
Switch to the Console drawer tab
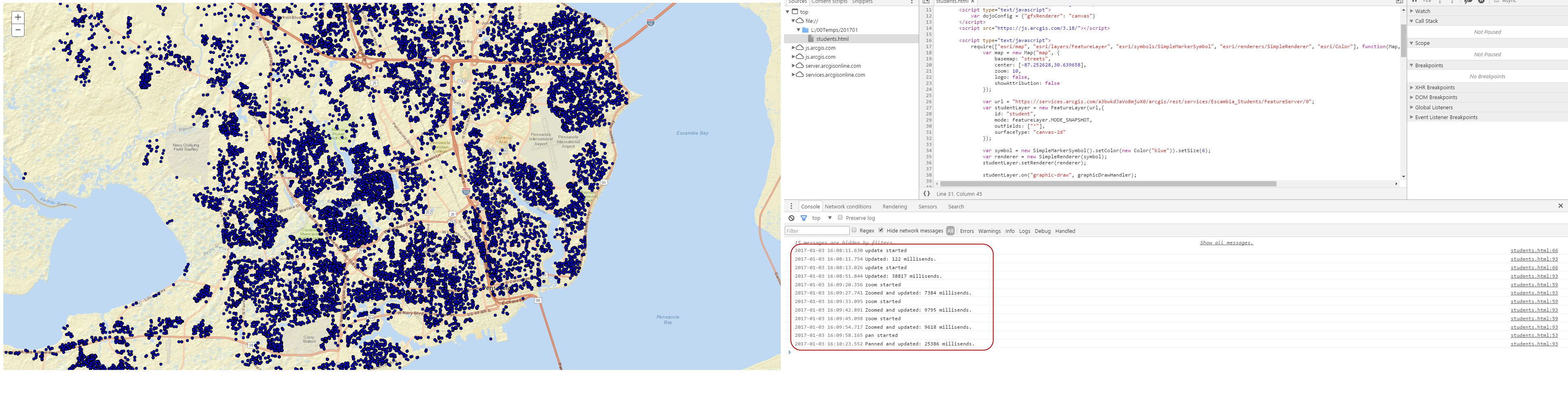tap(810, 207)
